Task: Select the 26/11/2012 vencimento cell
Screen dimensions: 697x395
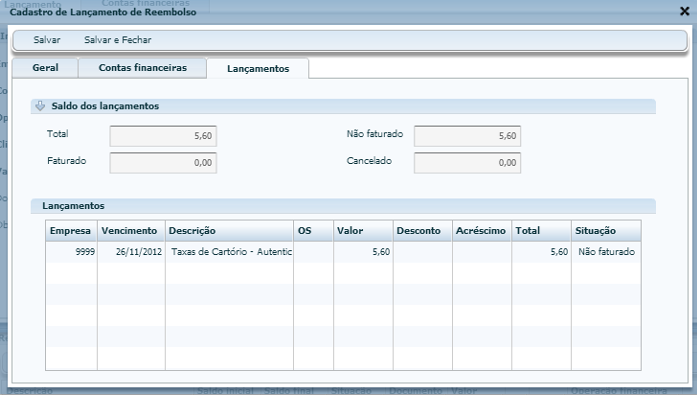Action: coord(131,252)
